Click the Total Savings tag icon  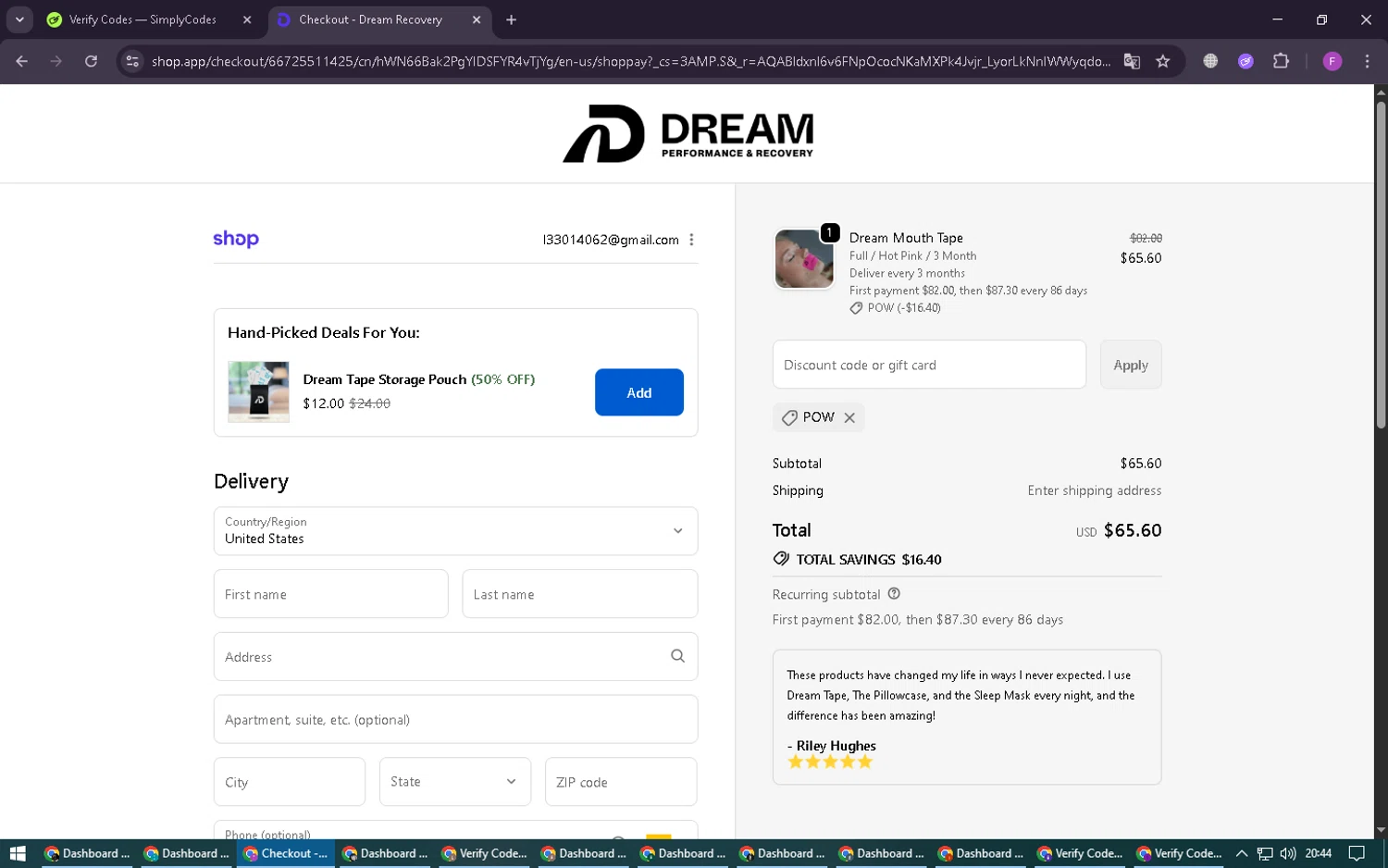pos(781,559)
